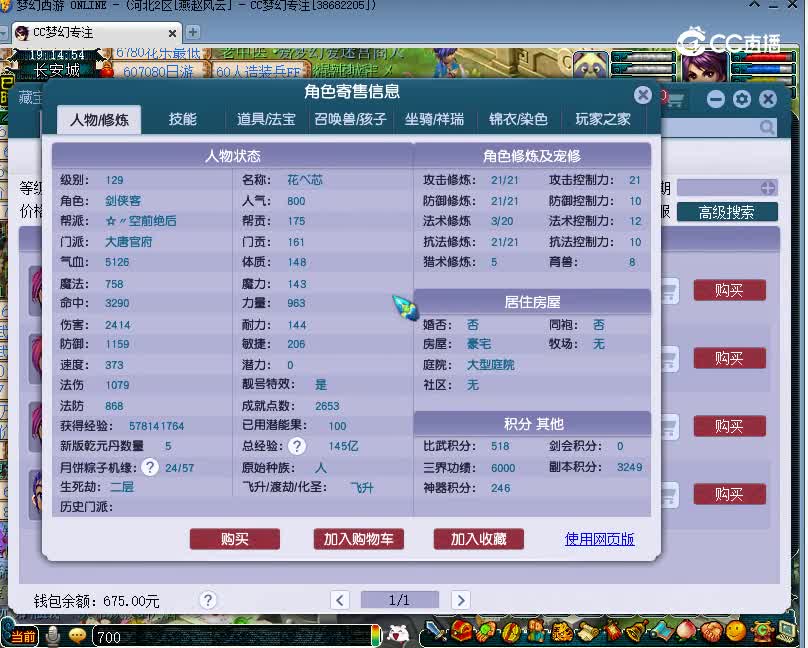
Task: Open the attack sword icon in bottom bar
Action: click(436, 631)
